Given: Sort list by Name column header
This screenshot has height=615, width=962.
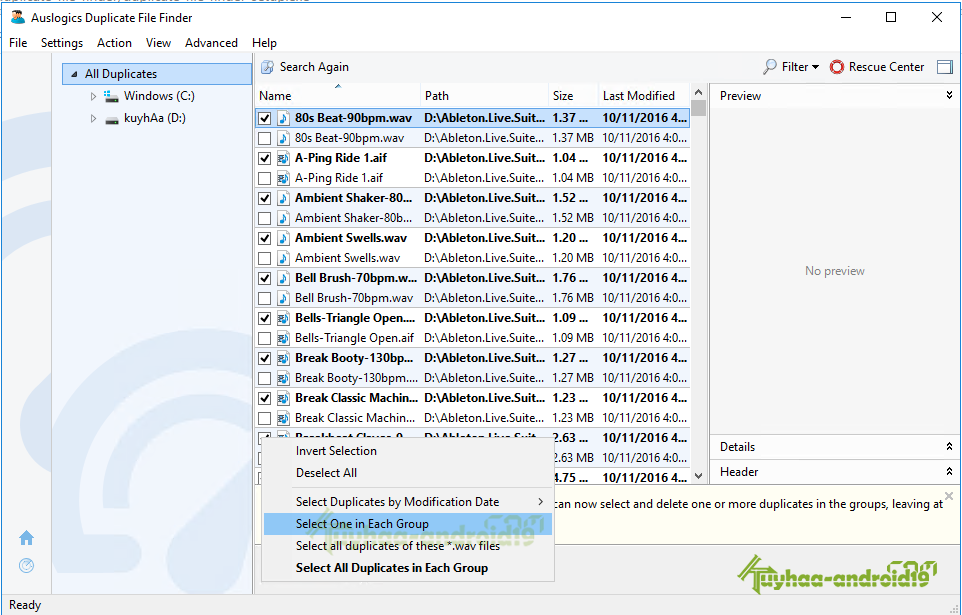Looking at the screenshot, I should pos(337,96).
